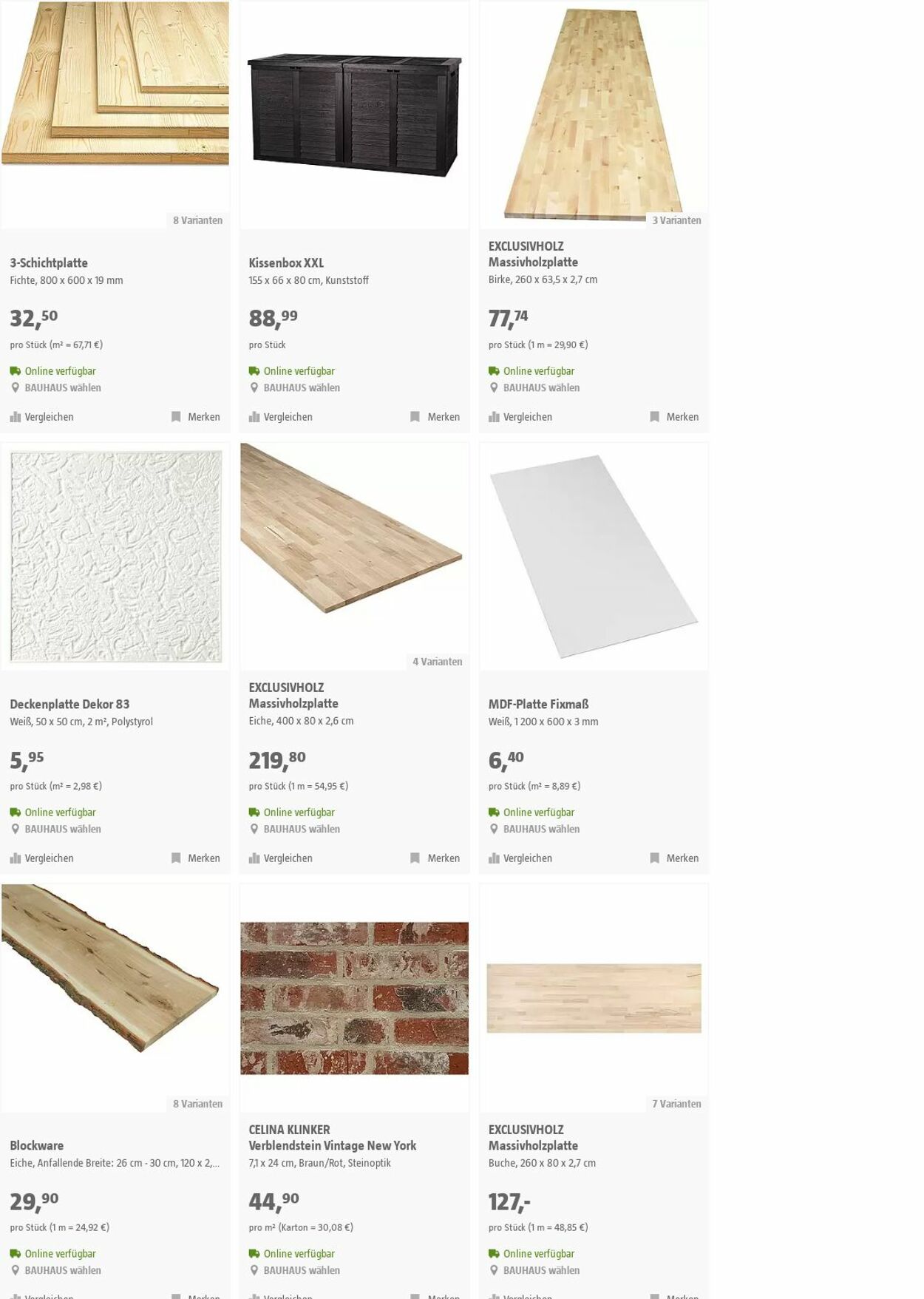Toggle Merken for Deckenplatte Dekor 83

click(196, 858)
